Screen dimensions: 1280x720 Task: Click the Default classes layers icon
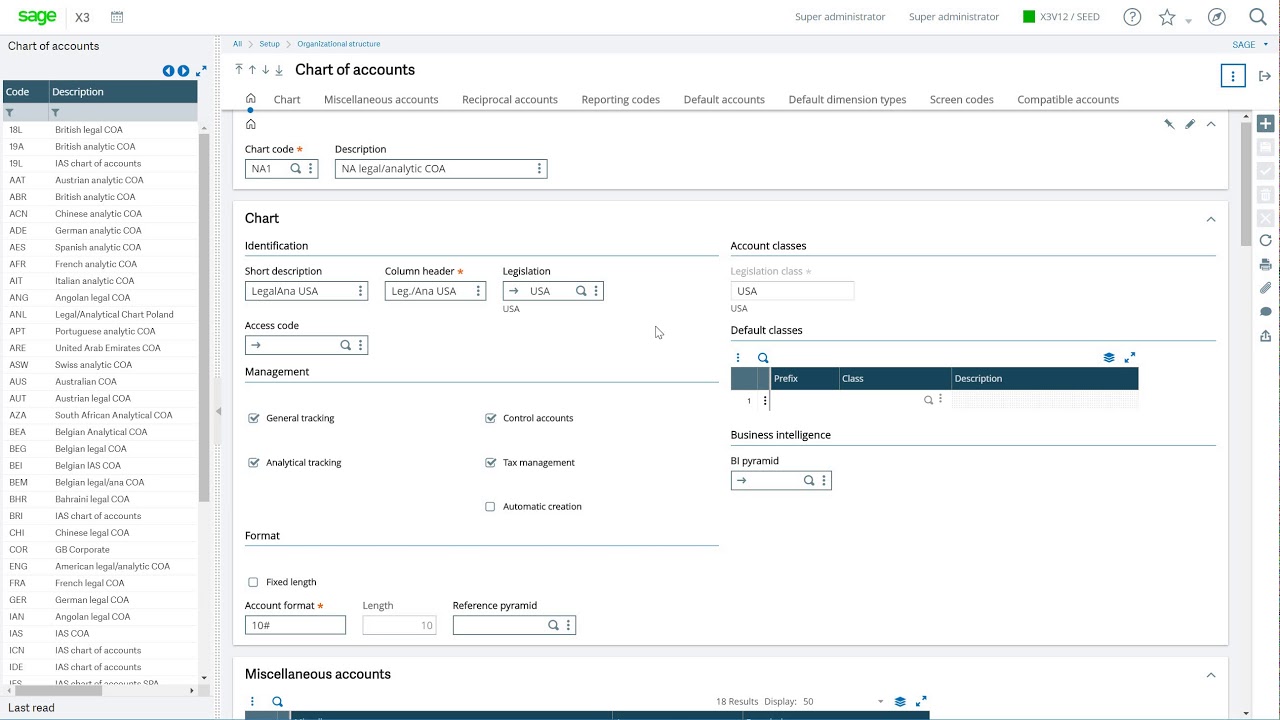(1109, 357)
